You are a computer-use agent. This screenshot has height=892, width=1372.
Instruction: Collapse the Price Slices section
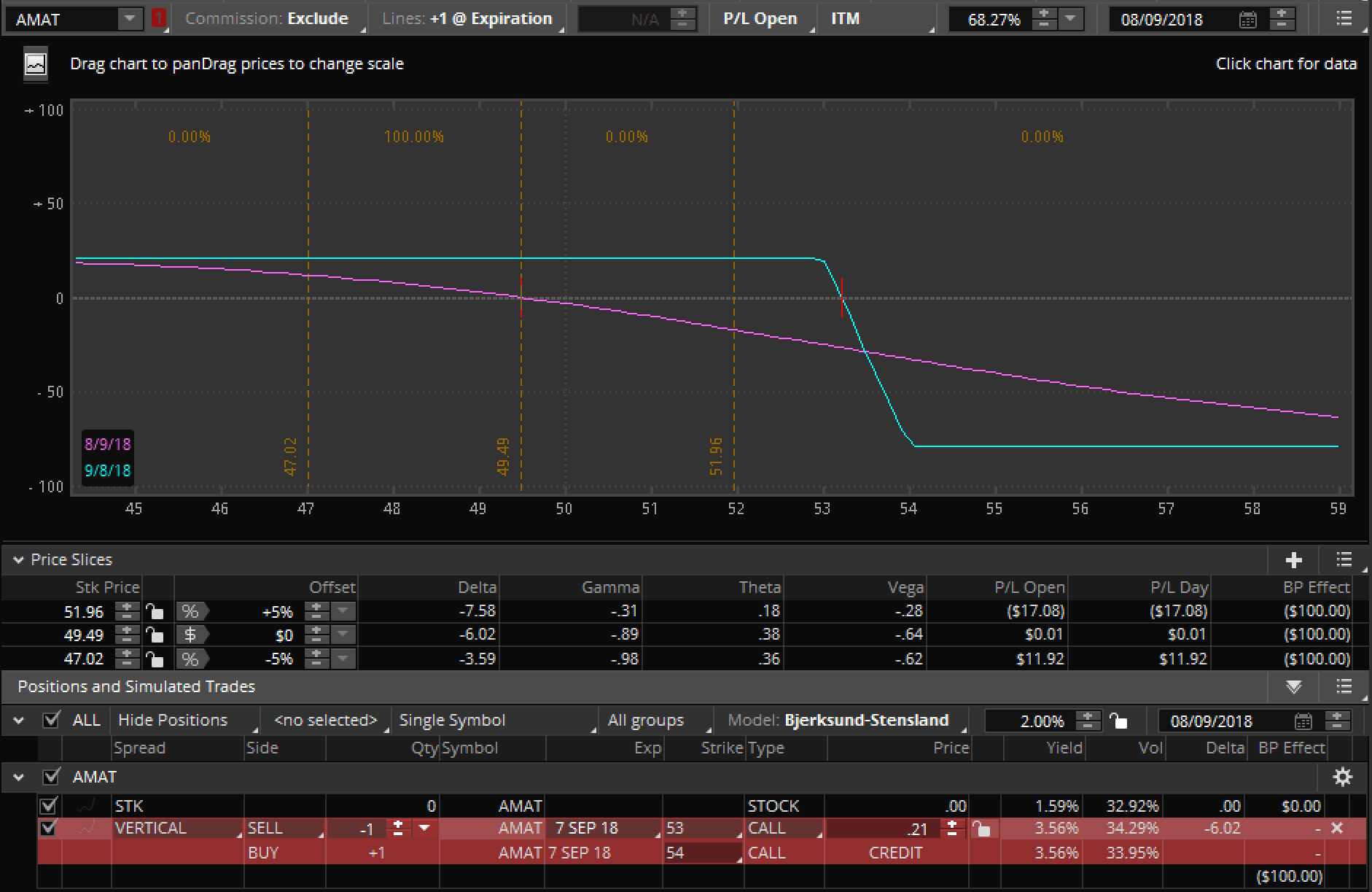pyautogui.click(x=17, y=559)
